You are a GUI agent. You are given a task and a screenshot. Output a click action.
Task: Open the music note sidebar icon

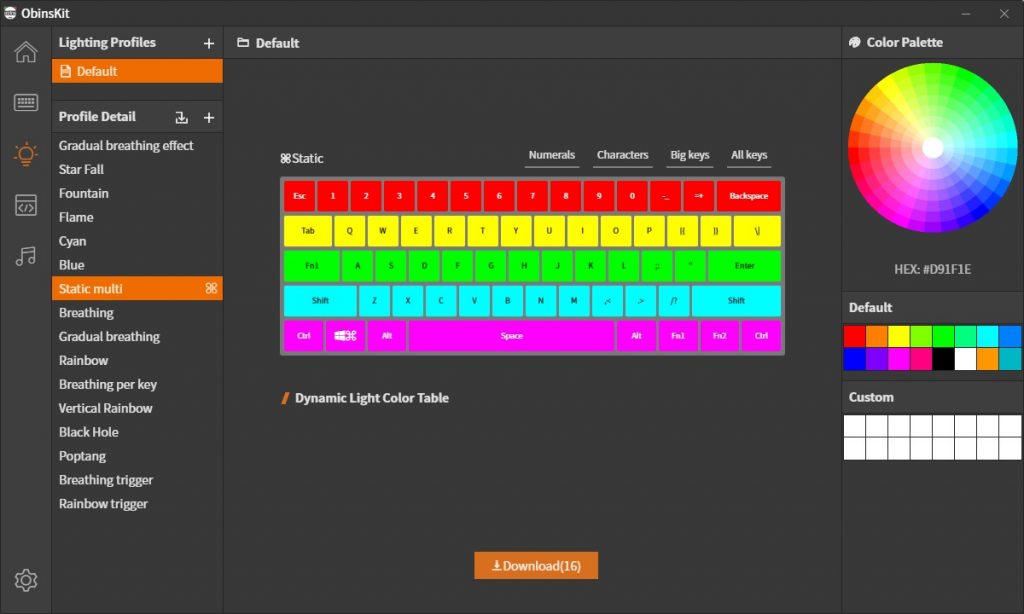[26, 257]
